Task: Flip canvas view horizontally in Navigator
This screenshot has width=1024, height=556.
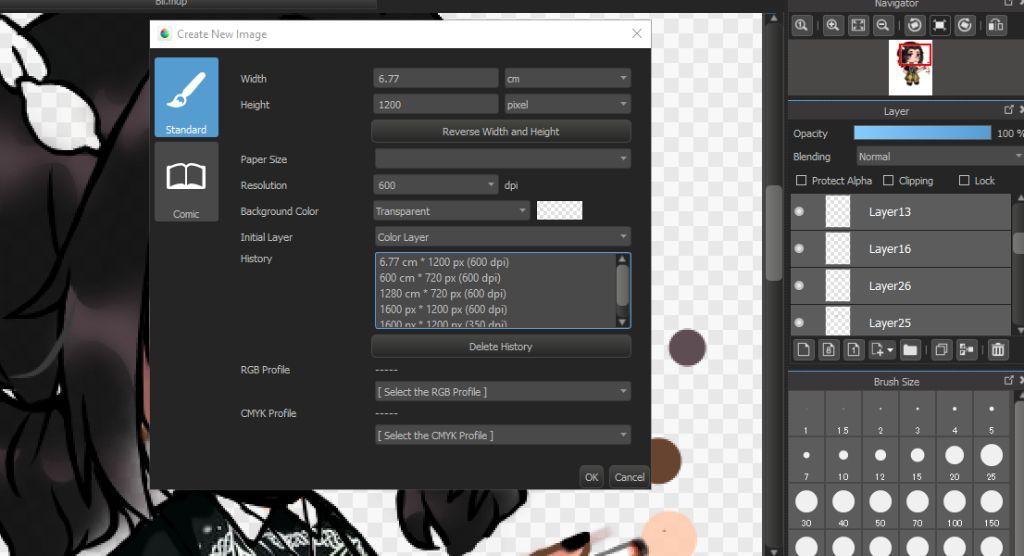Action: pos(996,25)
